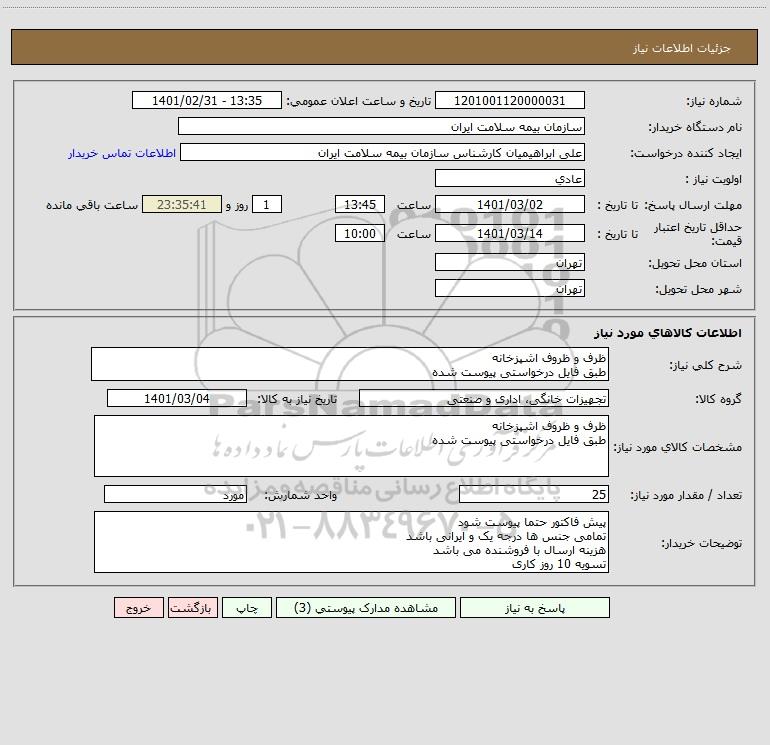Click the label گروه کالا
The image size is (770, 745).
point(718,400)
